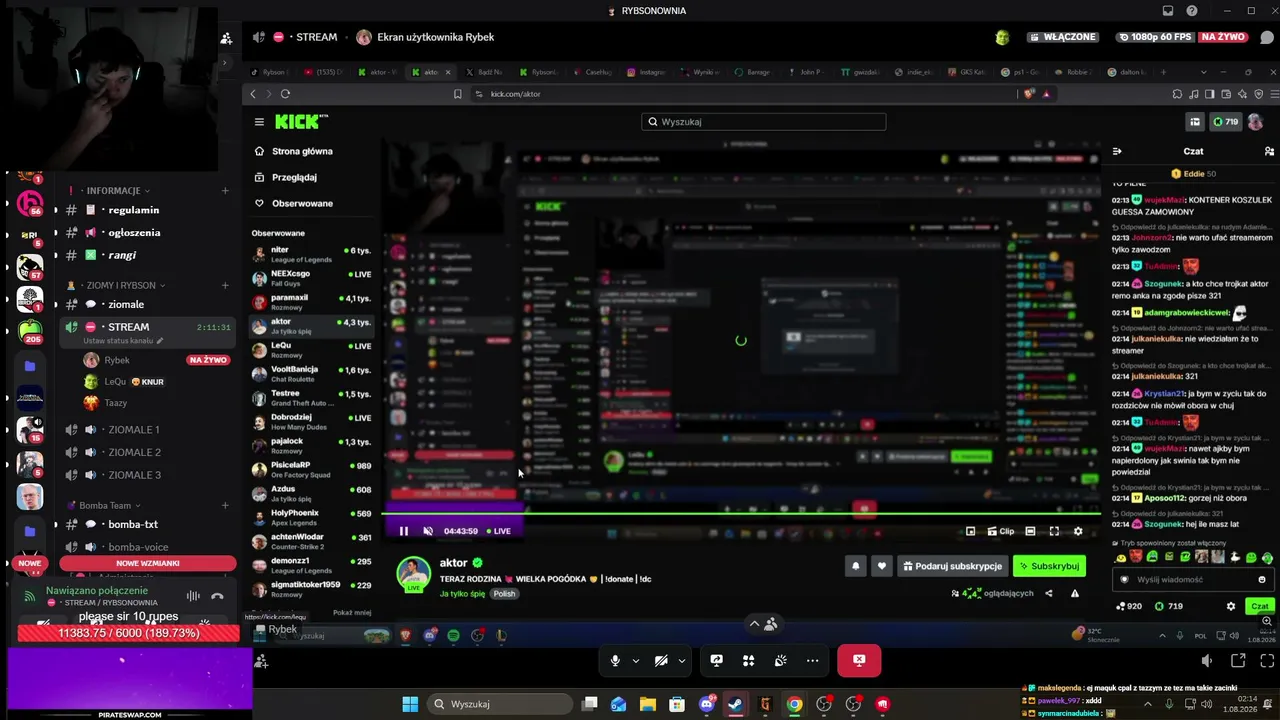Pause the Kick stream
Screen dimensions: 1280x720
click(404, 531)
